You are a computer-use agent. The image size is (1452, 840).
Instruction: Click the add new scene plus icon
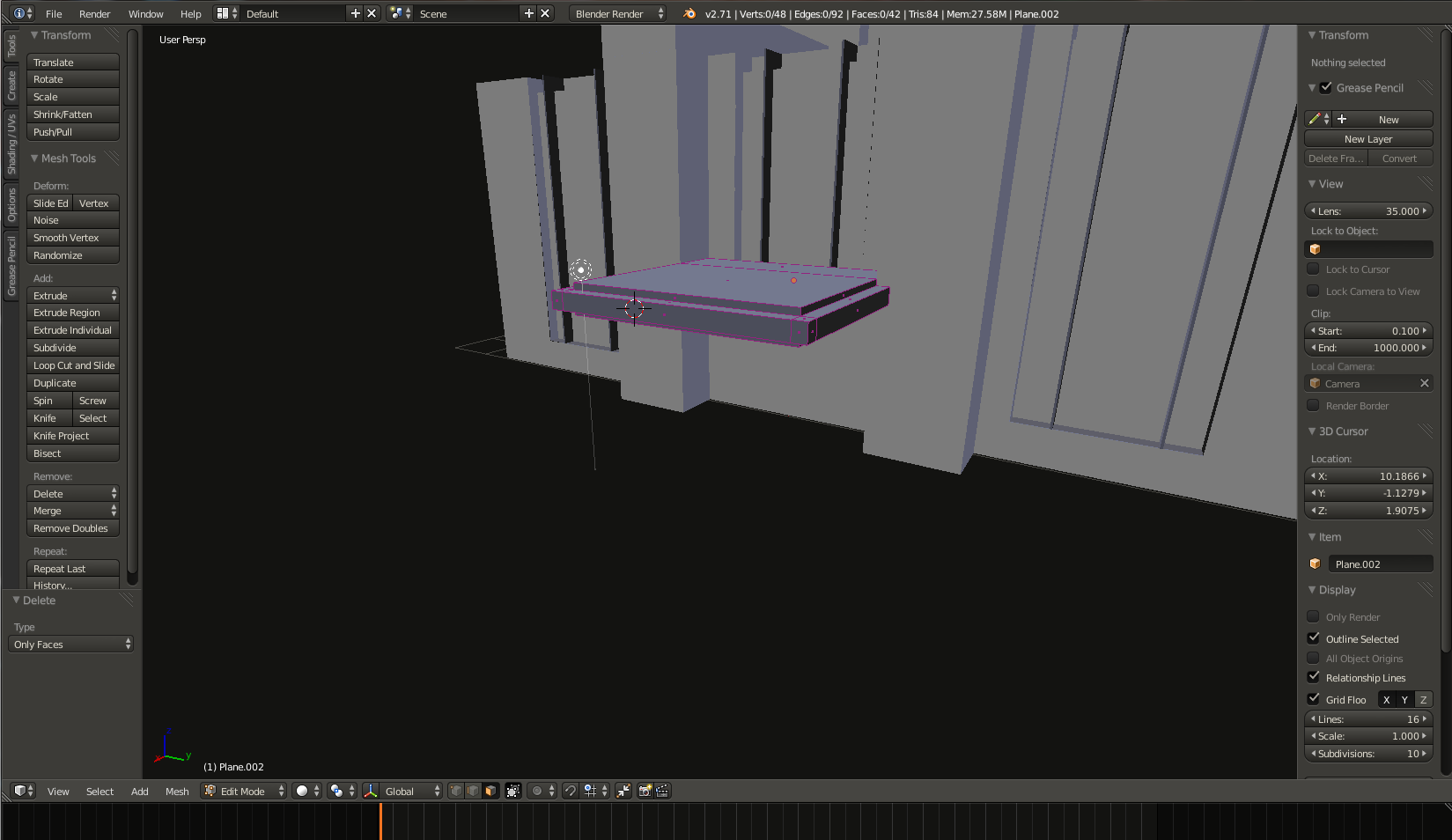(528, 13)
